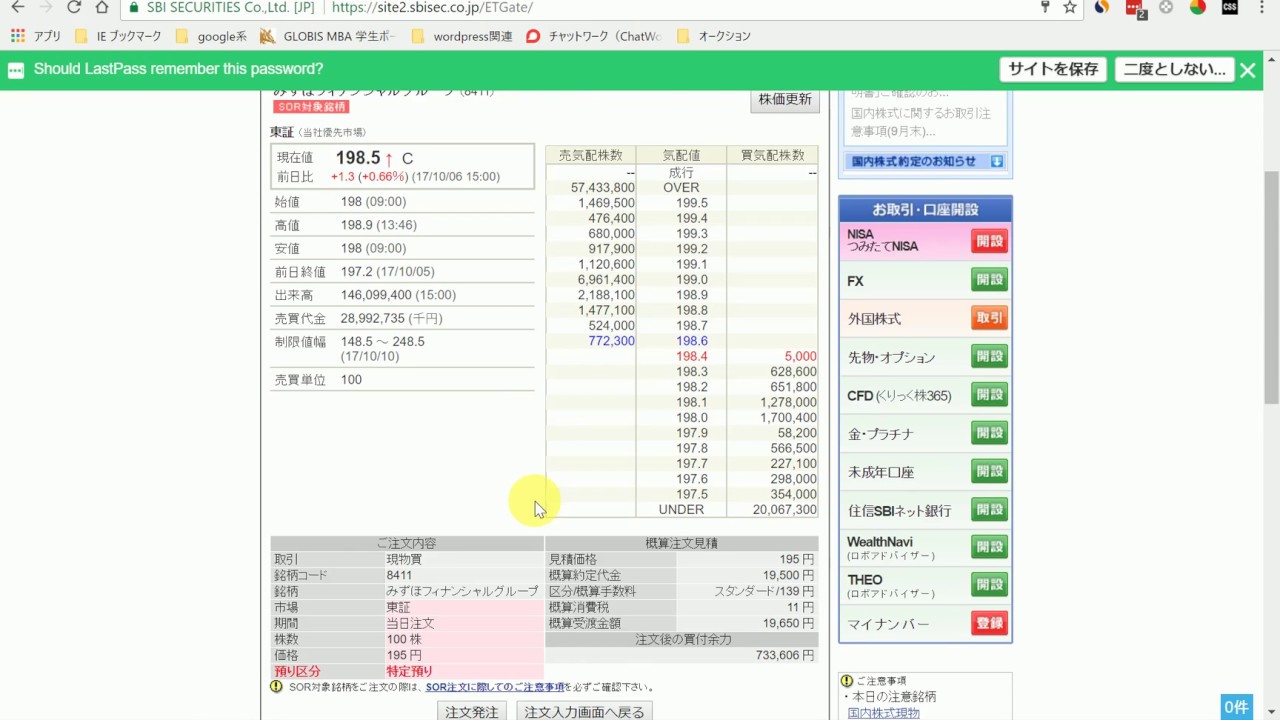Open the google系 bookmark folder
The height and width of the screenshot is (720, 1280).
[211, 36]
